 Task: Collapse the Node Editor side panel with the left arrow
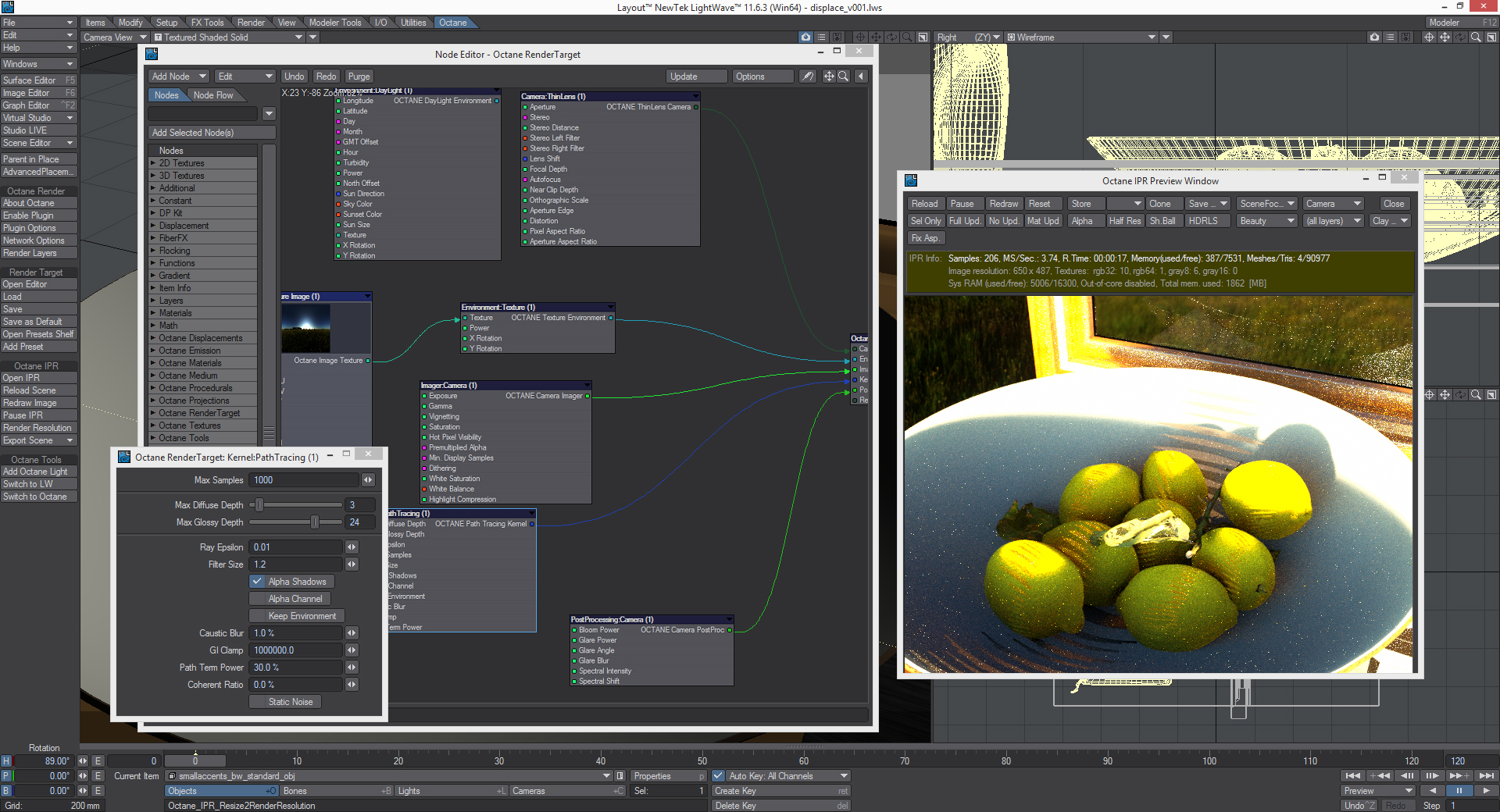click(861, 76)
